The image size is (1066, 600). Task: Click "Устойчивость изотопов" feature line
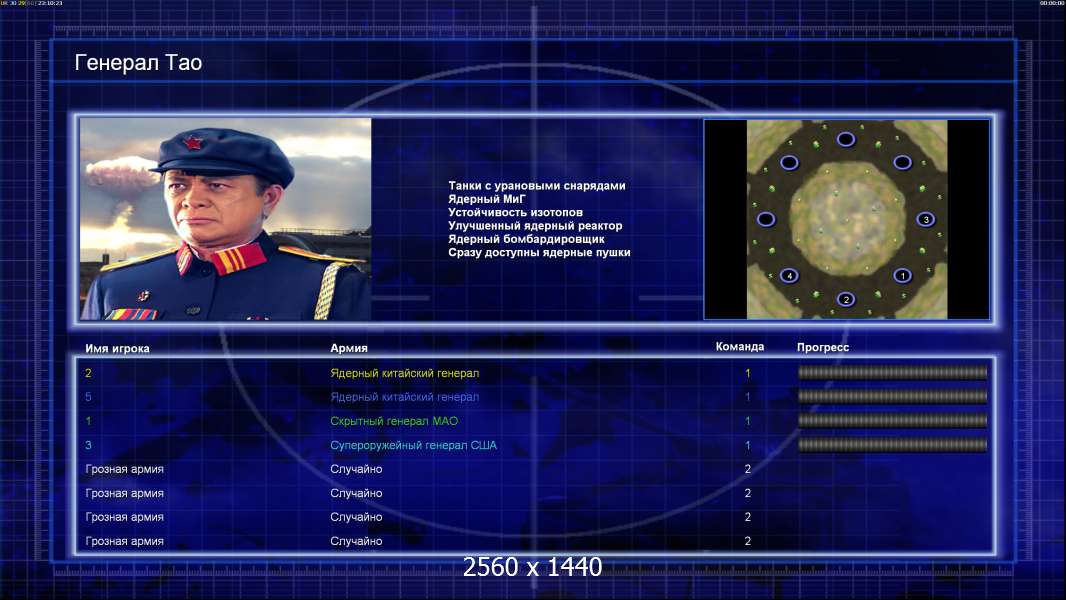tap(515, 212)
